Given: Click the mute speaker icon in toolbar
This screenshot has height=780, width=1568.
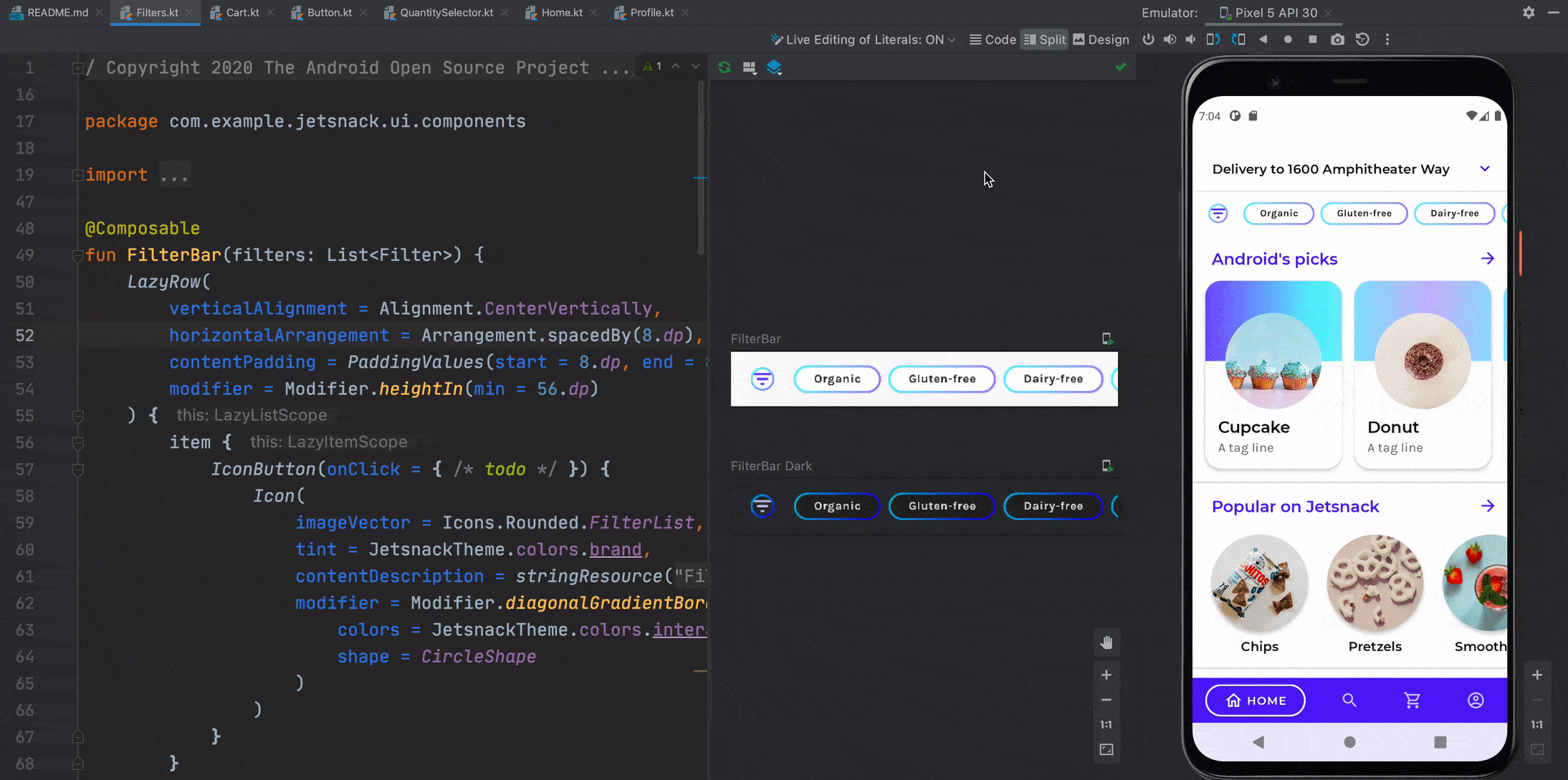Looking at the screenshot, I should tap(1190, 40).
